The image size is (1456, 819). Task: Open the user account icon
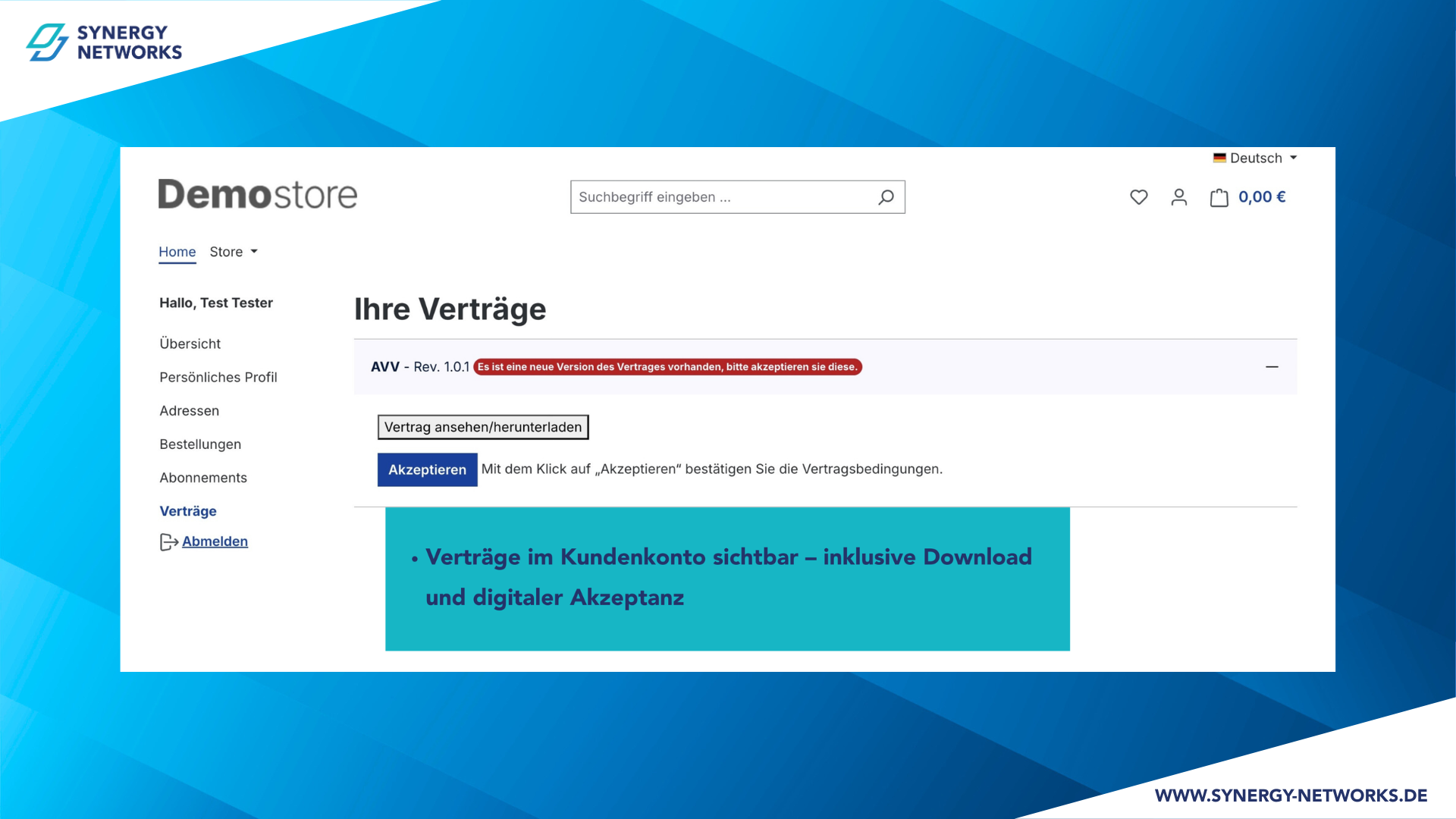(x=1178, y=197)
